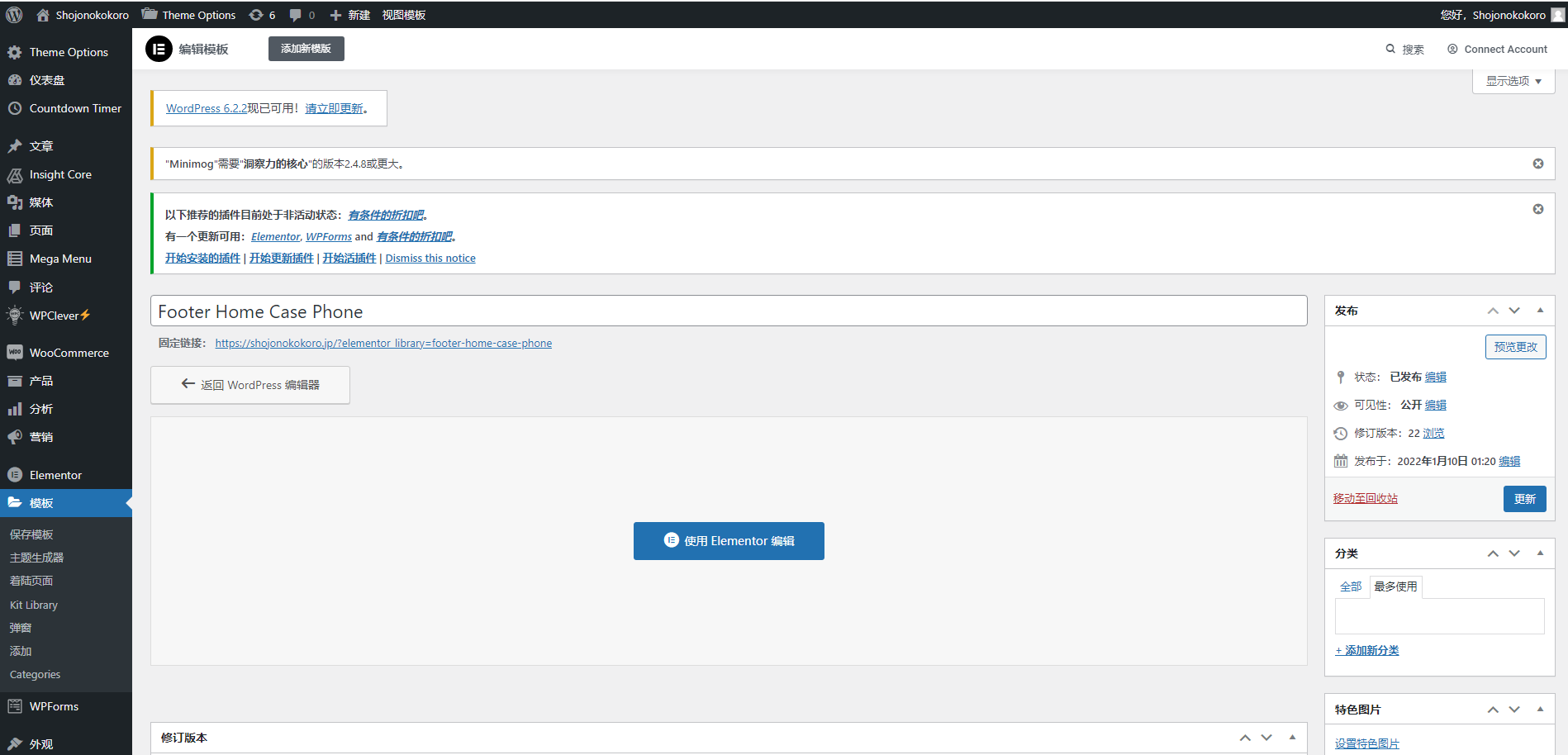
Task: Open the search icon near Connect Account
Action: point(1390,49)
